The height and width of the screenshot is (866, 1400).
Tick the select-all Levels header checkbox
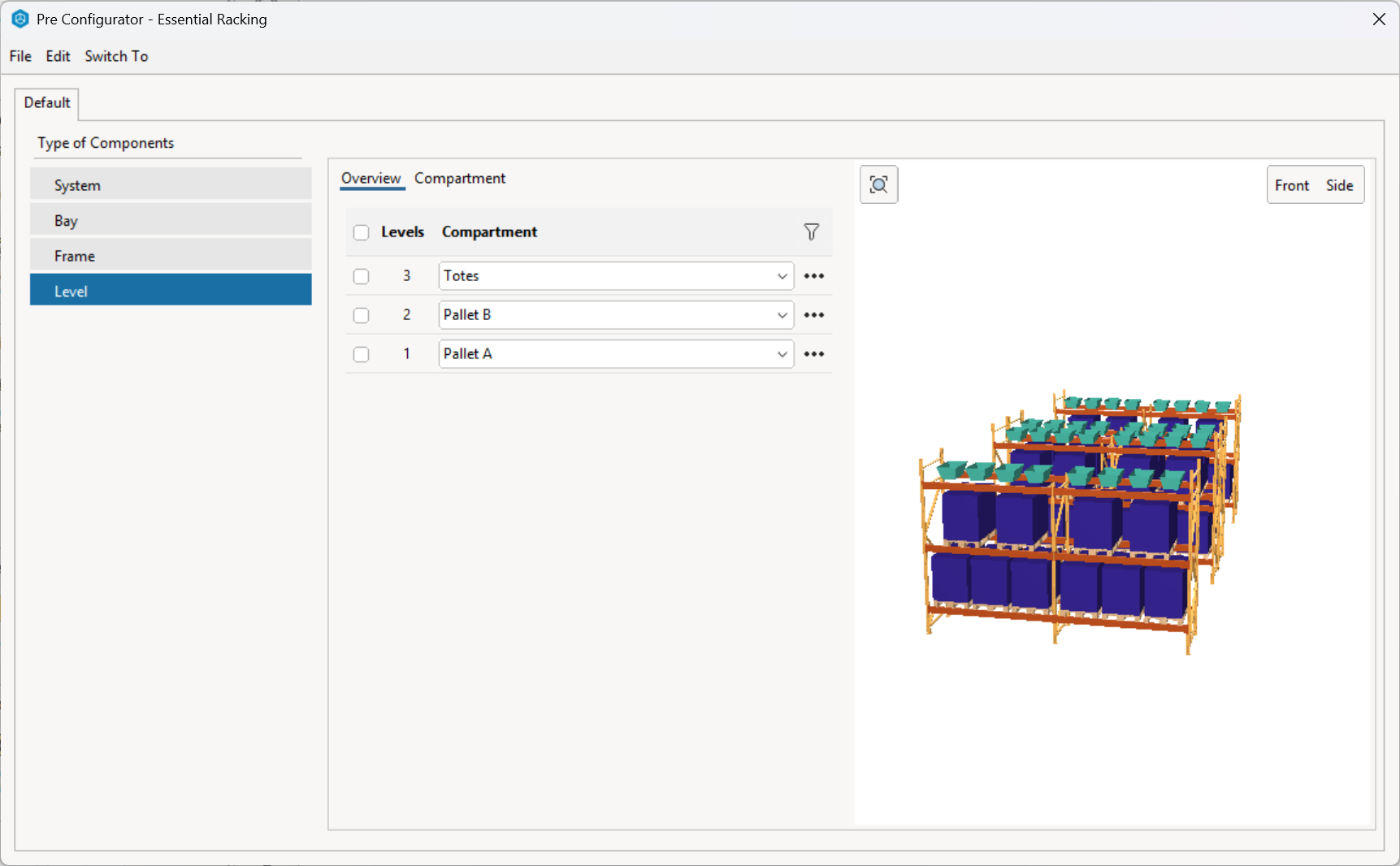point(362,233)
